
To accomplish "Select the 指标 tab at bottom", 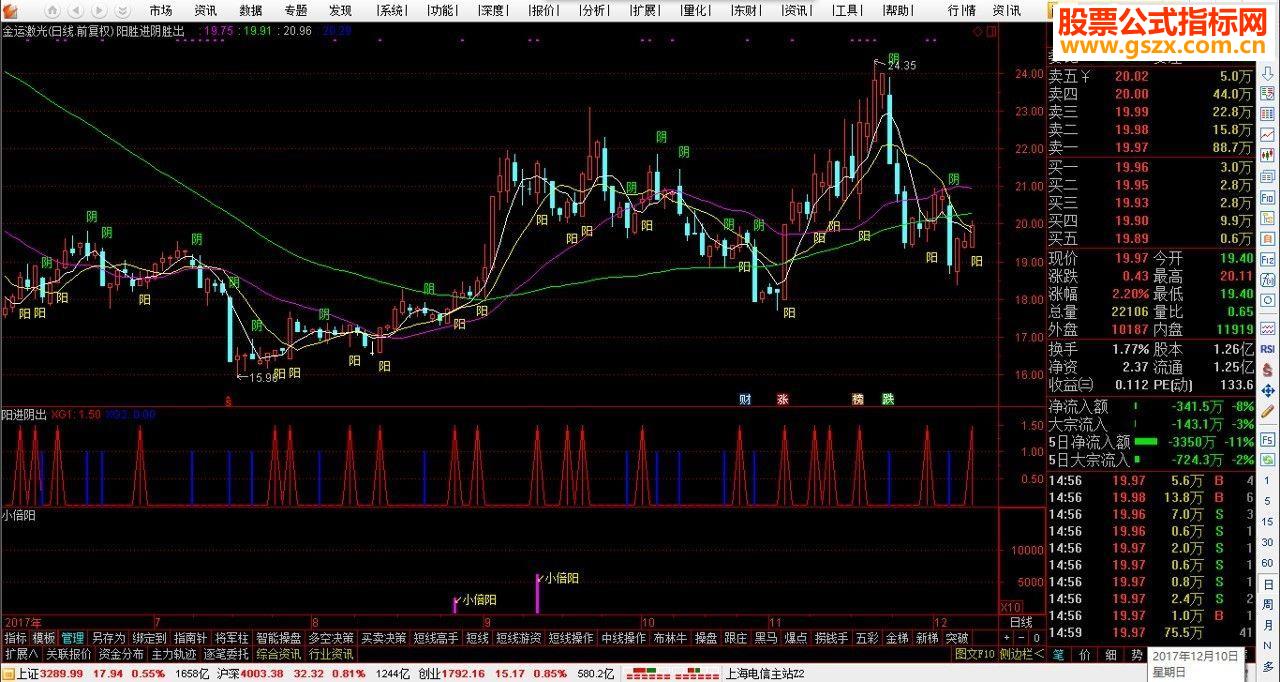I will [x=15, y=638].
